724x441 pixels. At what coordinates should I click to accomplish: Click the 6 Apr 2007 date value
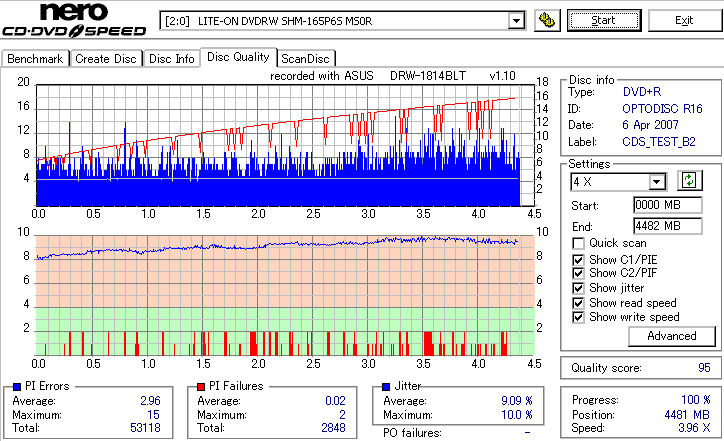click(x=650, y=125)
